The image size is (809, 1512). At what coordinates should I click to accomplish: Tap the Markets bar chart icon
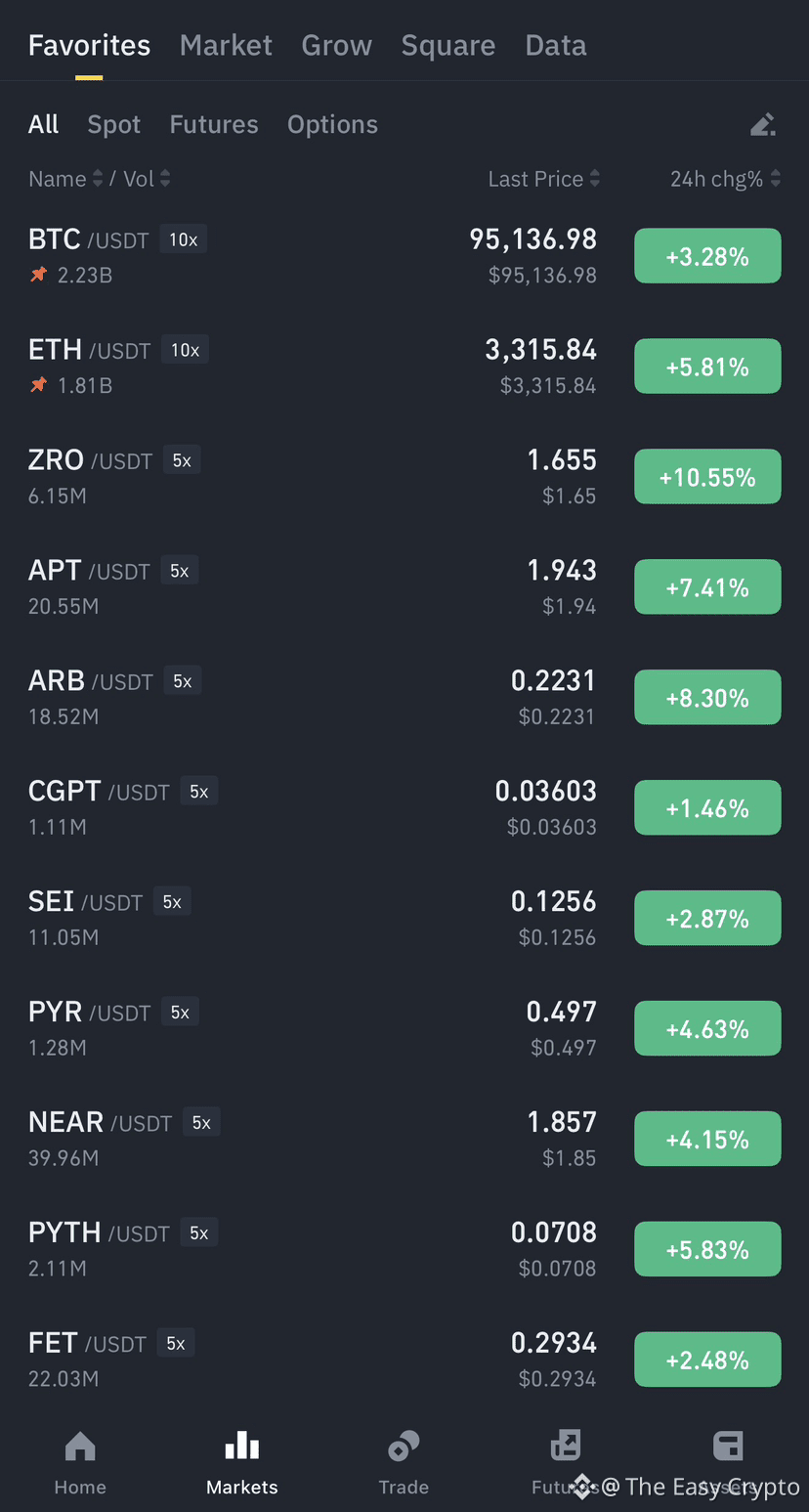242,1446
